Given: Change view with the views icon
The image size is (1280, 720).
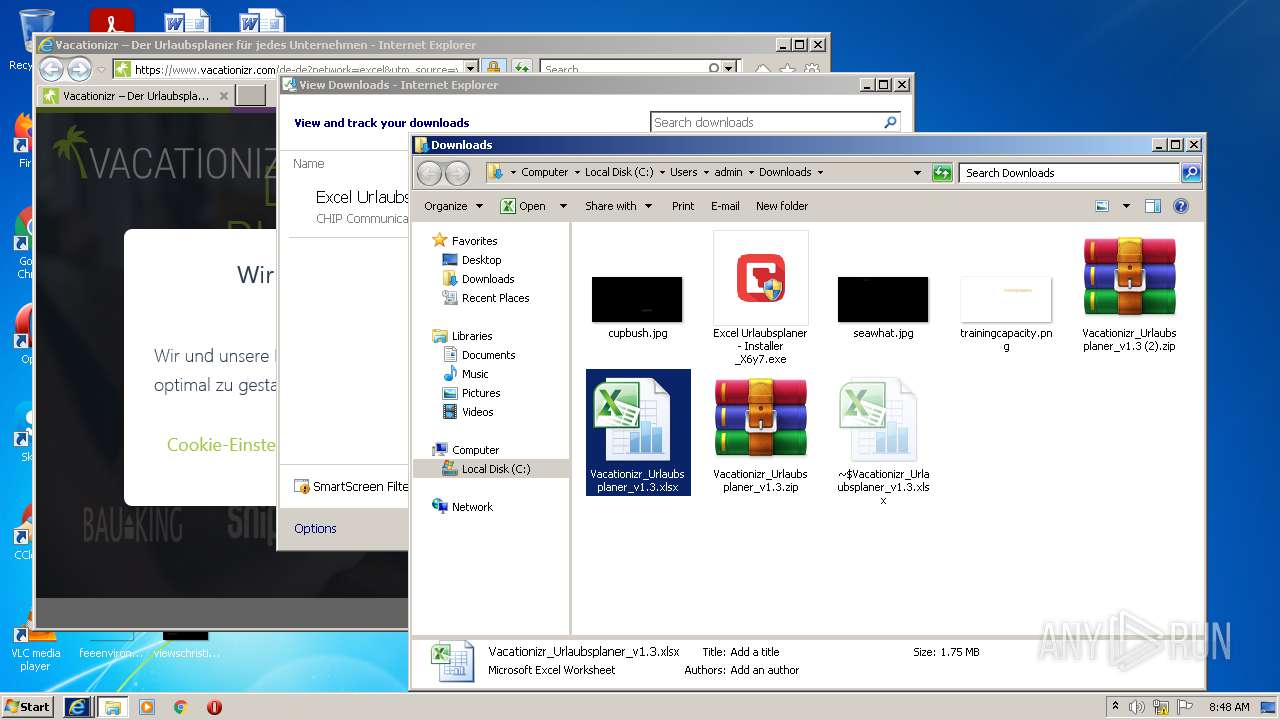Looking at the screenshot, I should coord(1102,206).
